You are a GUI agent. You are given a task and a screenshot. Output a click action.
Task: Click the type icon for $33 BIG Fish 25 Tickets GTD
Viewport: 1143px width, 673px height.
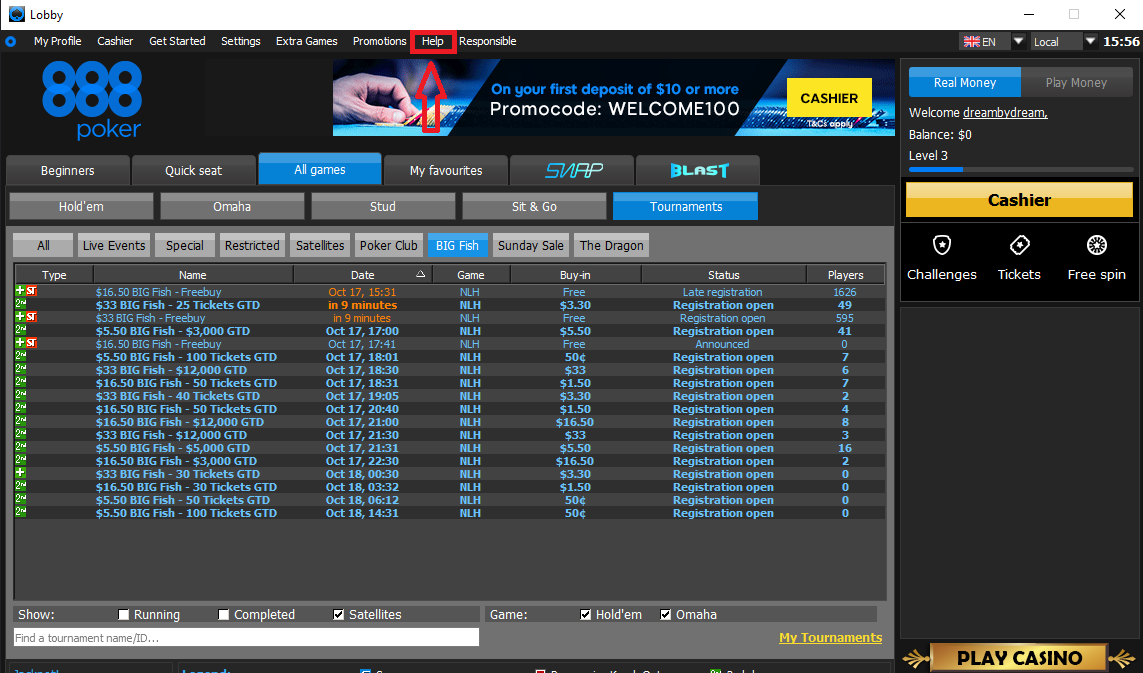pos(20,304)
